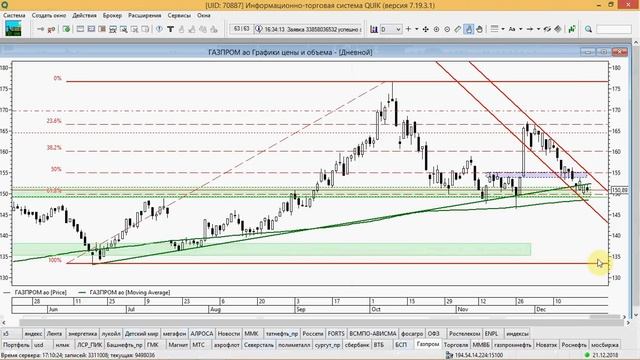Click the red disconnect icon
640x360 pixels.
(x=51, y=29)
